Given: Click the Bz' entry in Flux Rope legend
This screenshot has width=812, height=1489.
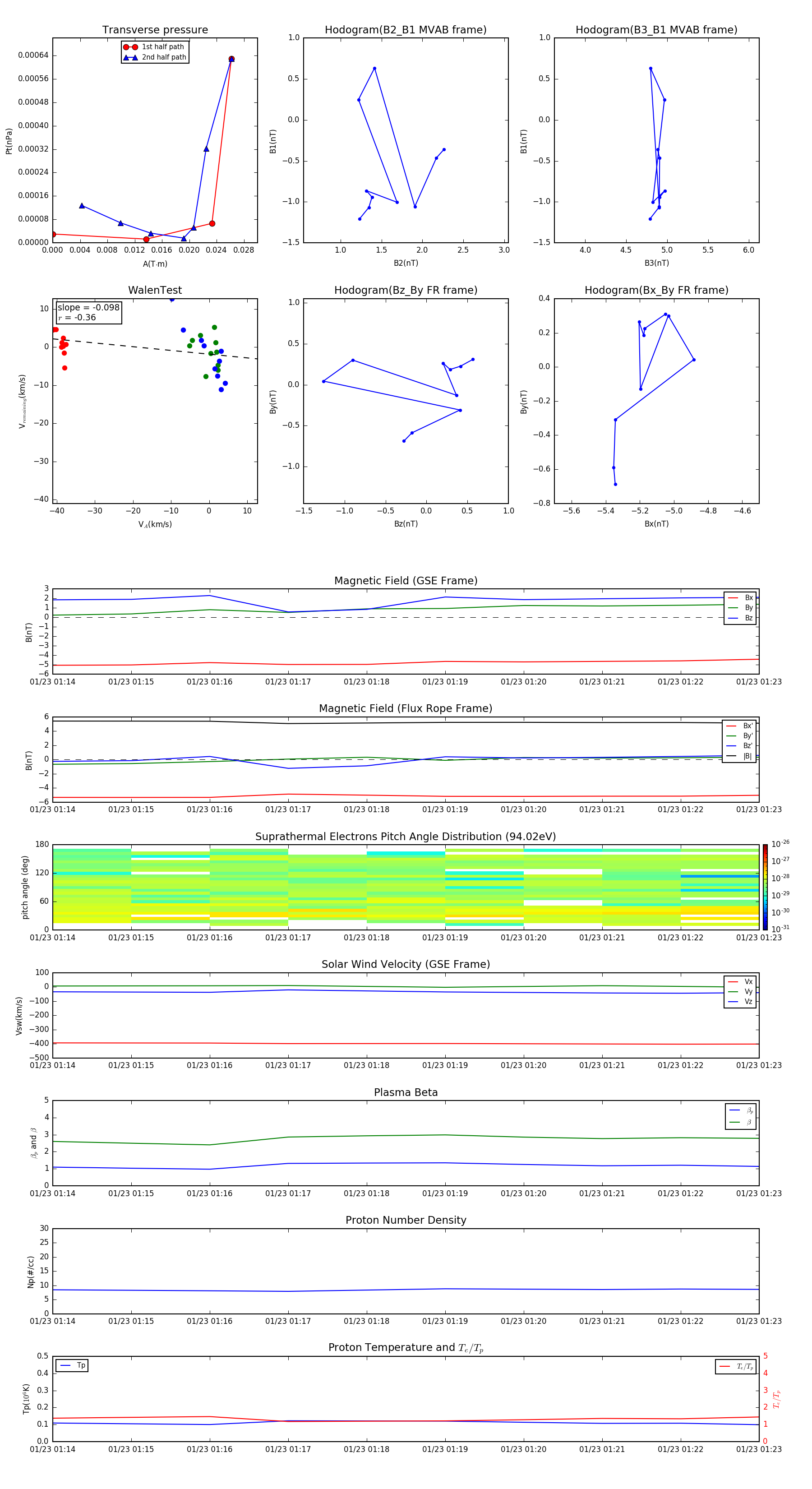Looking at the screenshot, I should pyautogui.click(x=739, y=746).
